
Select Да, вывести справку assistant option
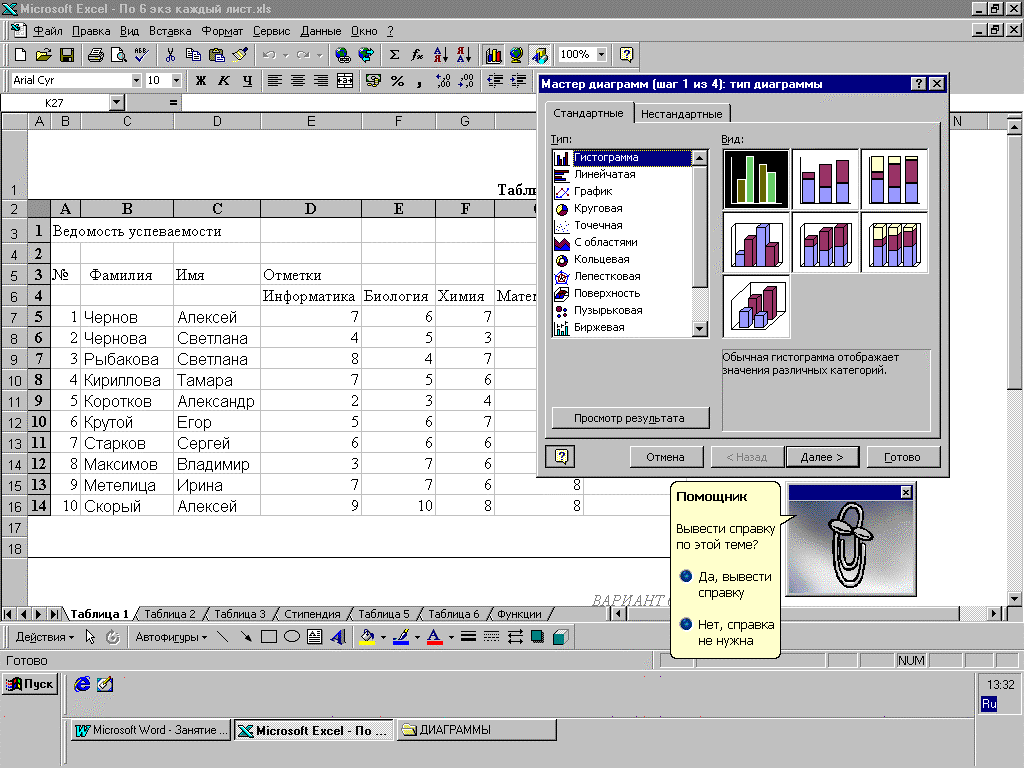tap(726, 584)
